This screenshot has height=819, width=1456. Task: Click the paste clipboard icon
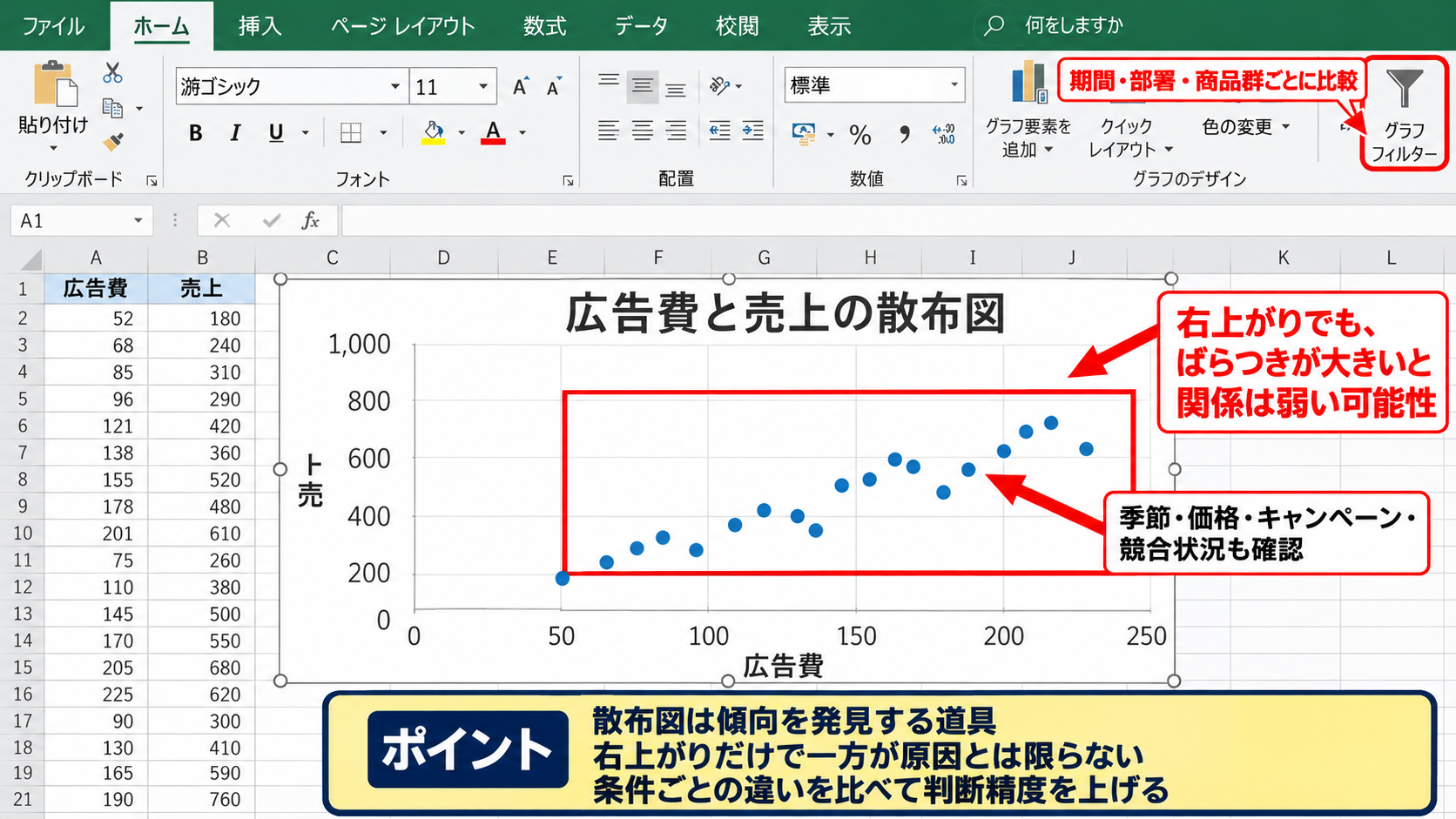[55, 84]
